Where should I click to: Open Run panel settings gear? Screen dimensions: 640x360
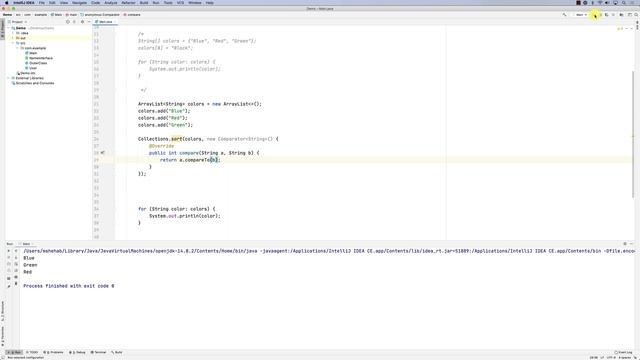[x=624, y=244]
